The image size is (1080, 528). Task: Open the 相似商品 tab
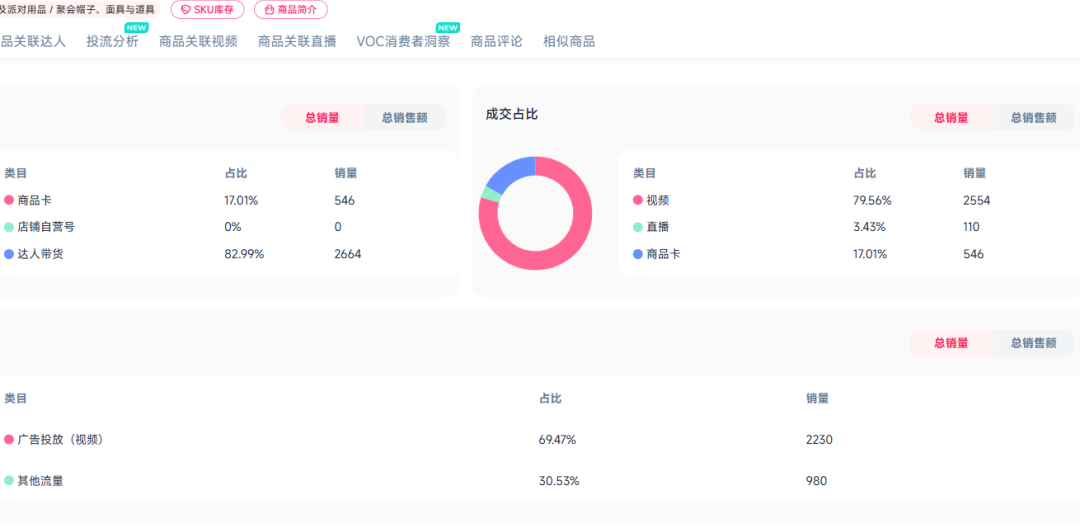coord(569,41)
